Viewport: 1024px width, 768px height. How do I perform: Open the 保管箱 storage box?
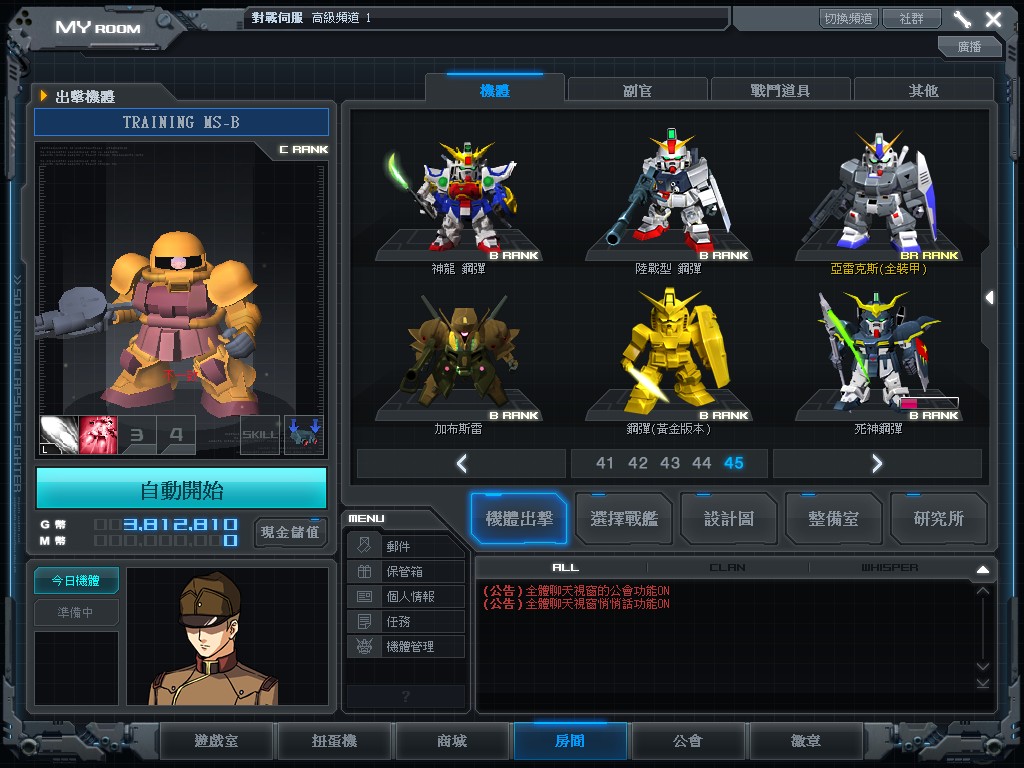406,571
